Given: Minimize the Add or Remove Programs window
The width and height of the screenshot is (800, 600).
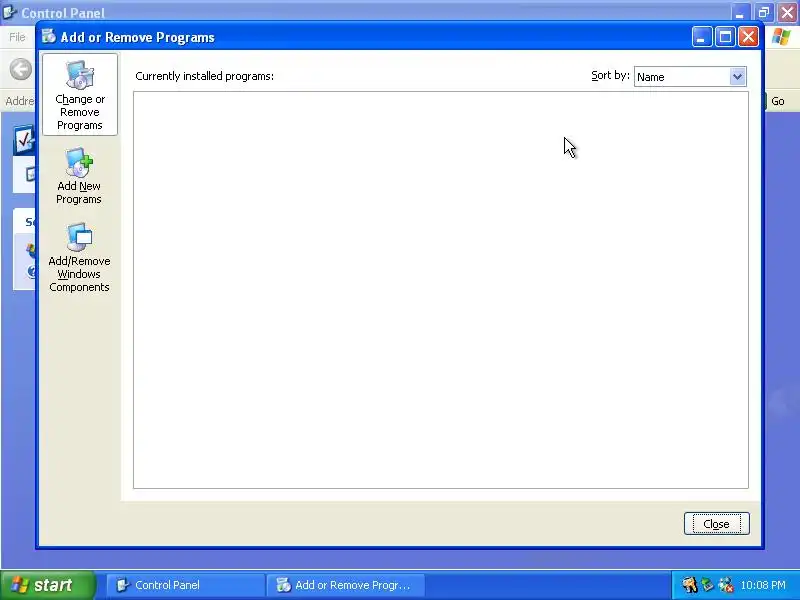Looking at the screenshot, I should [702, 37].
